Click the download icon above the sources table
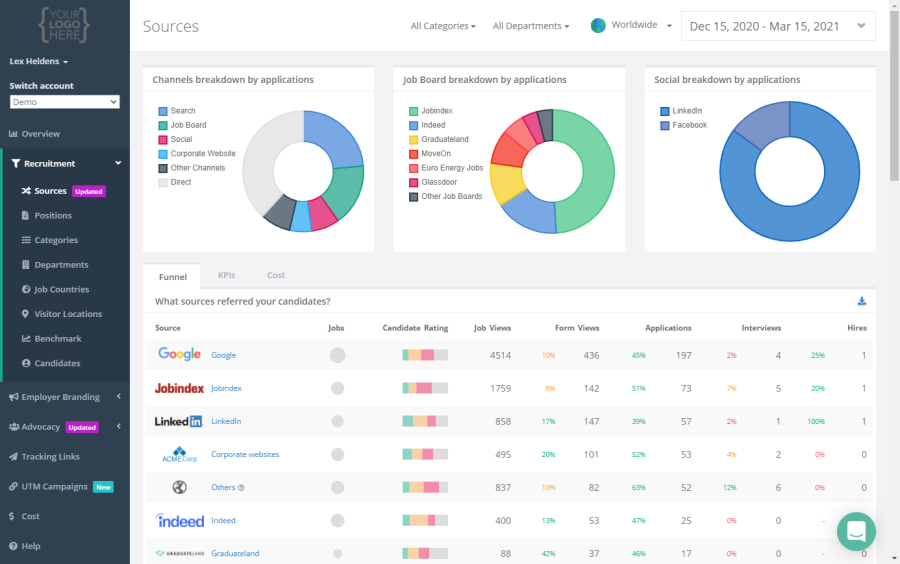The width and height of the screenshot is (900, 564). click(862, 301)
